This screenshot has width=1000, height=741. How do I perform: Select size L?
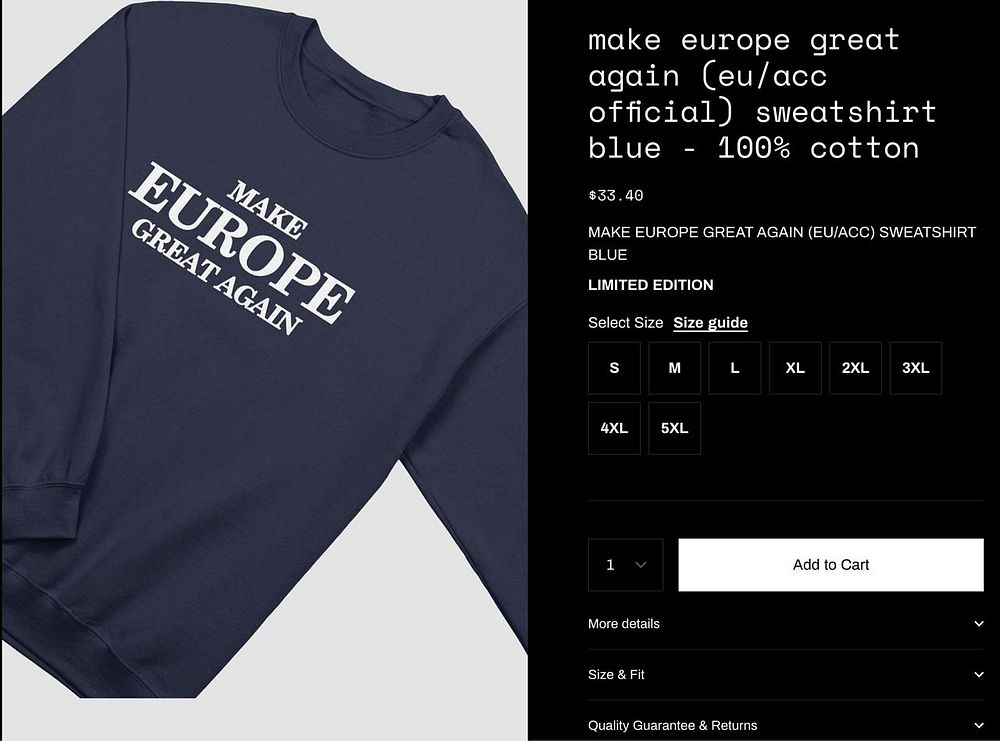coord(735,368)
